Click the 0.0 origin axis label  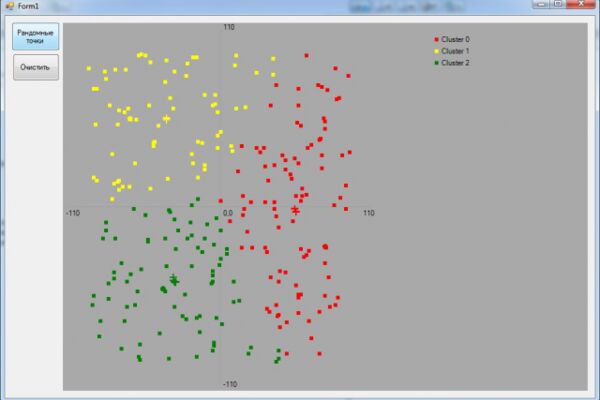(228, 213)
